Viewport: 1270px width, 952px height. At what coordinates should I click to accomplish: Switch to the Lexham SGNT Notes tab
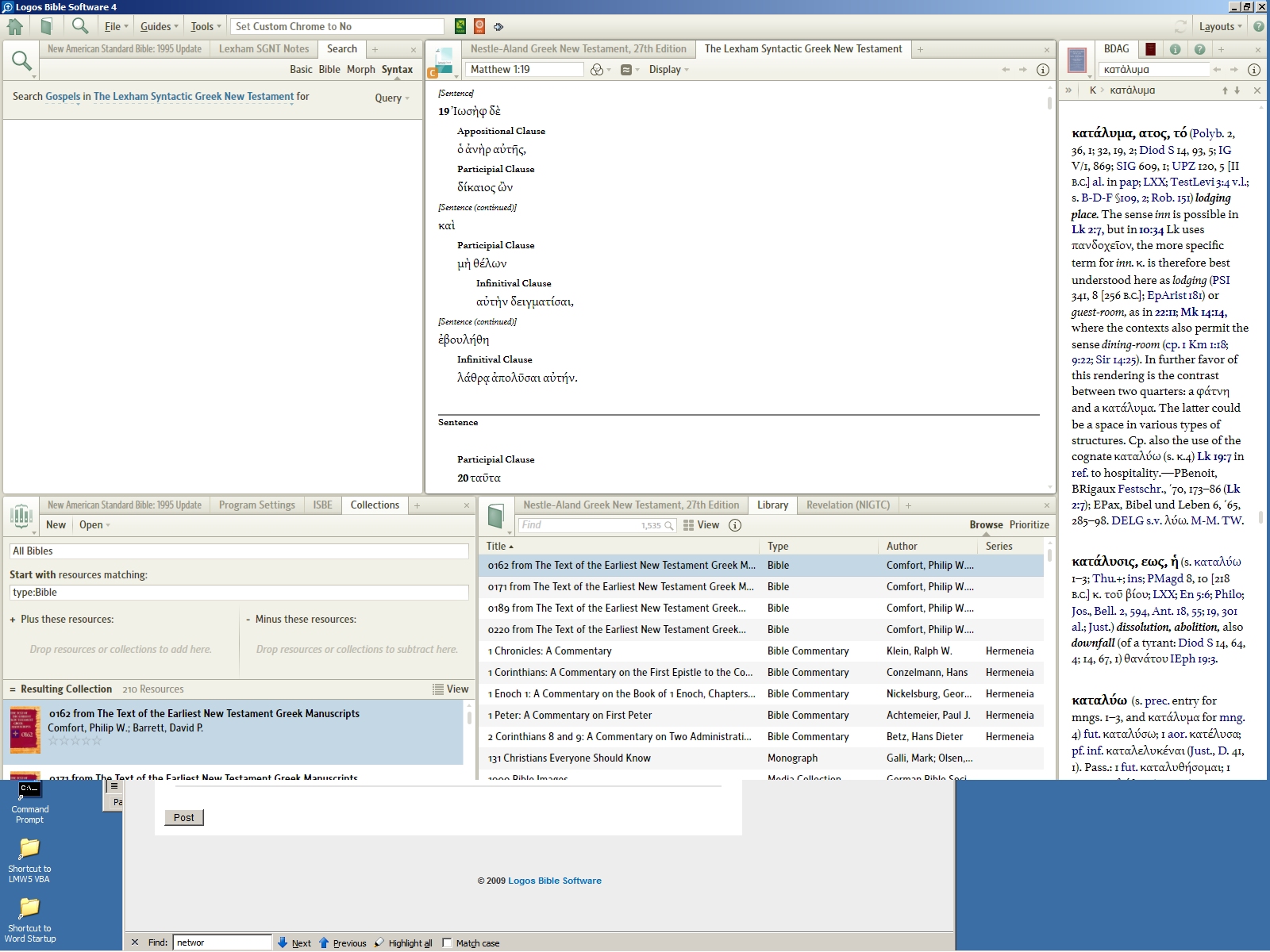tap(264, 48)
